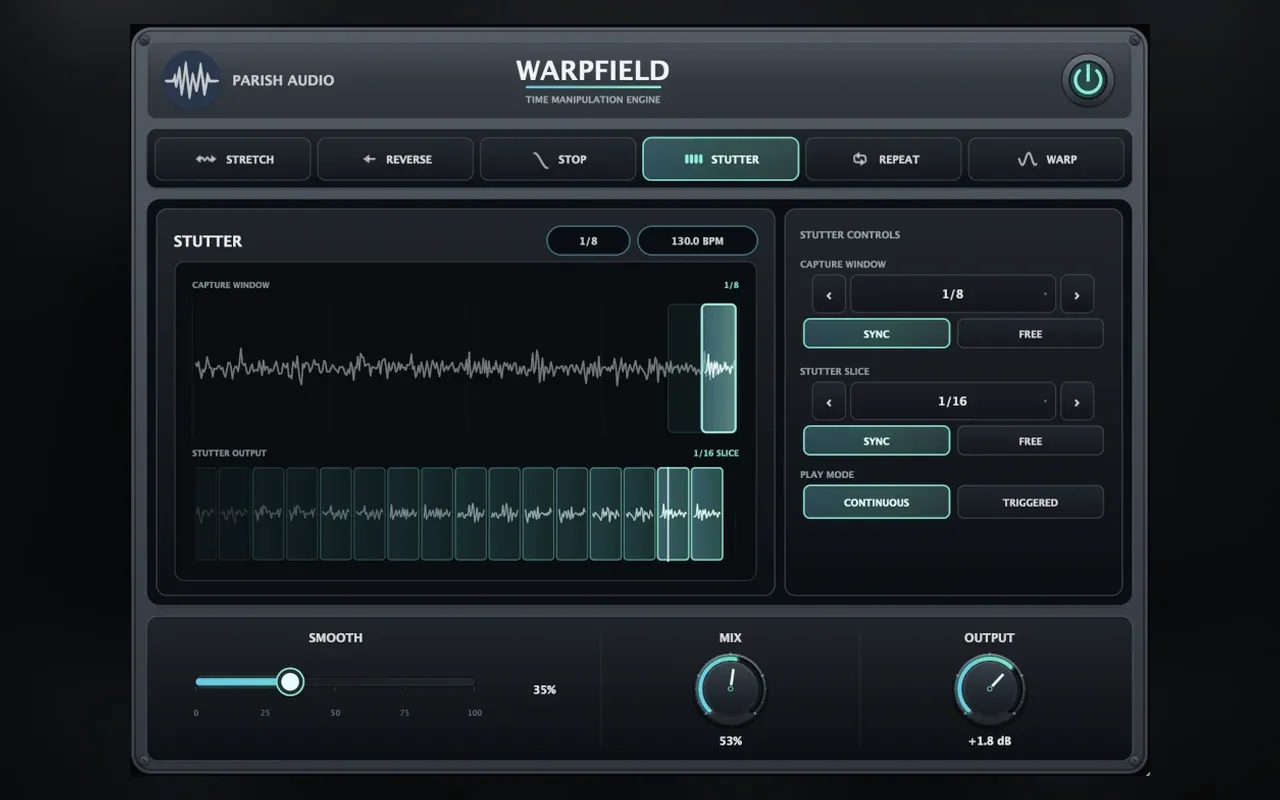Switch to the Stretch mode tab
The width and height of the screenshot is (1280, 800).
coord(233,159)
